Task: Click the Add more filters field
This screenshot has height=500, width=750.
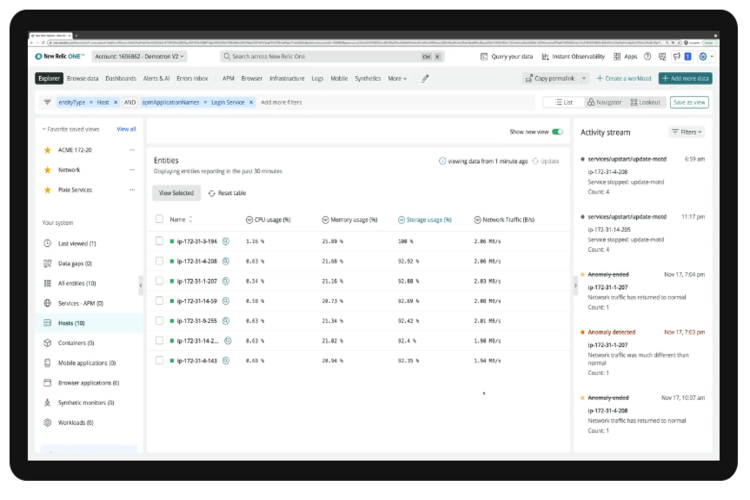Action: tap(281, 102)
